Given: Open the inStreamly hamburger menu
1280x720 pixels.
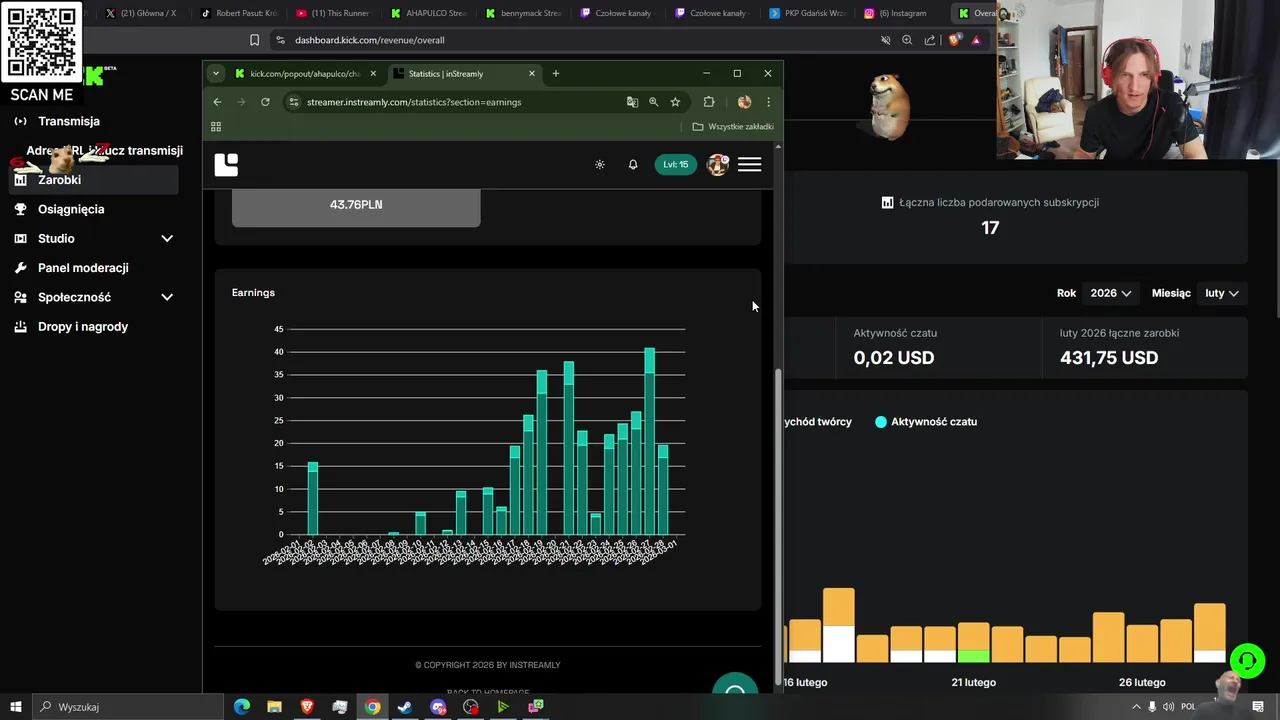Looking at the screenshot, I should tap(749, 165).
